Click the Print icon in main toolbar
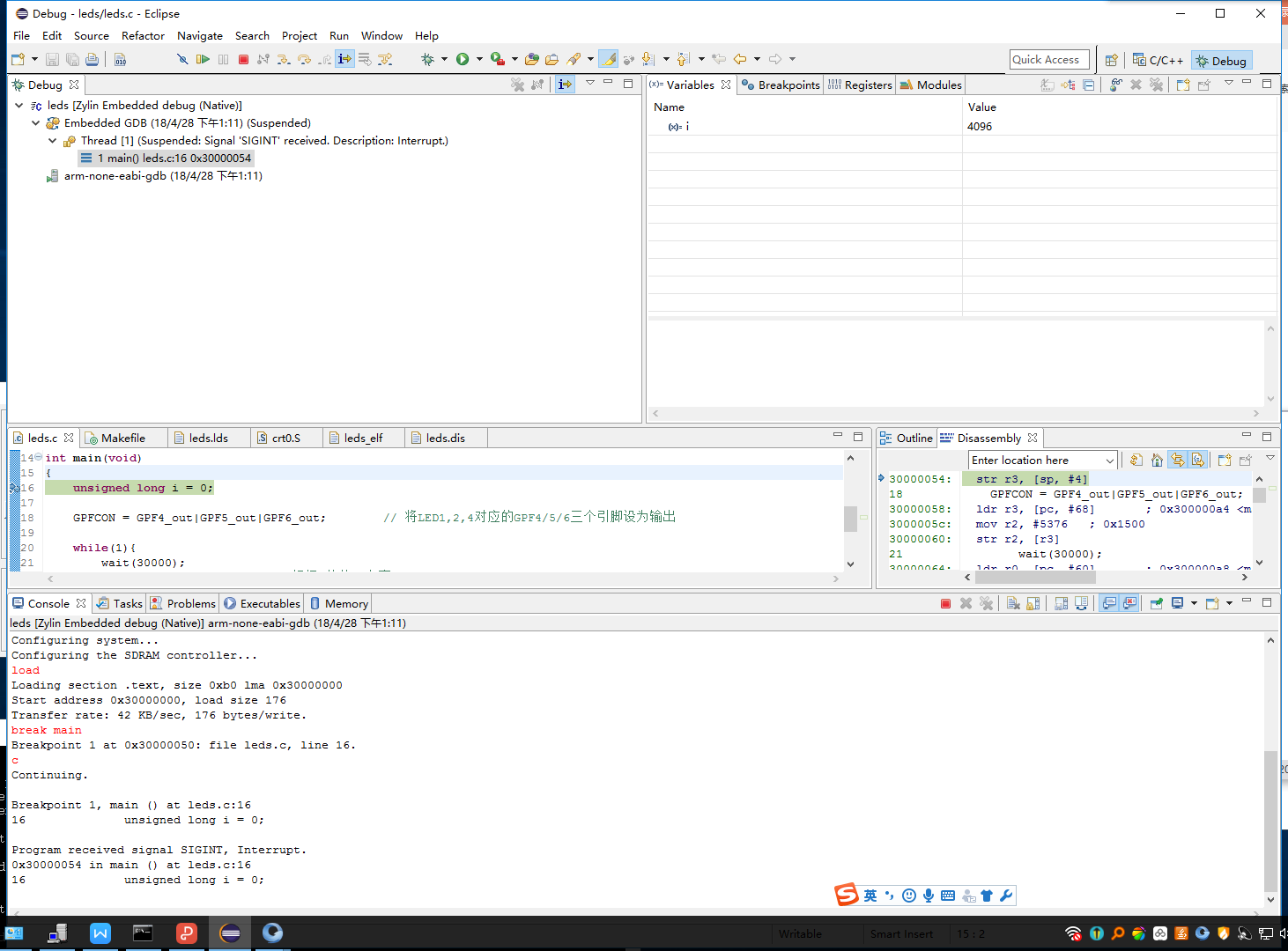 [x=92, y=59]
